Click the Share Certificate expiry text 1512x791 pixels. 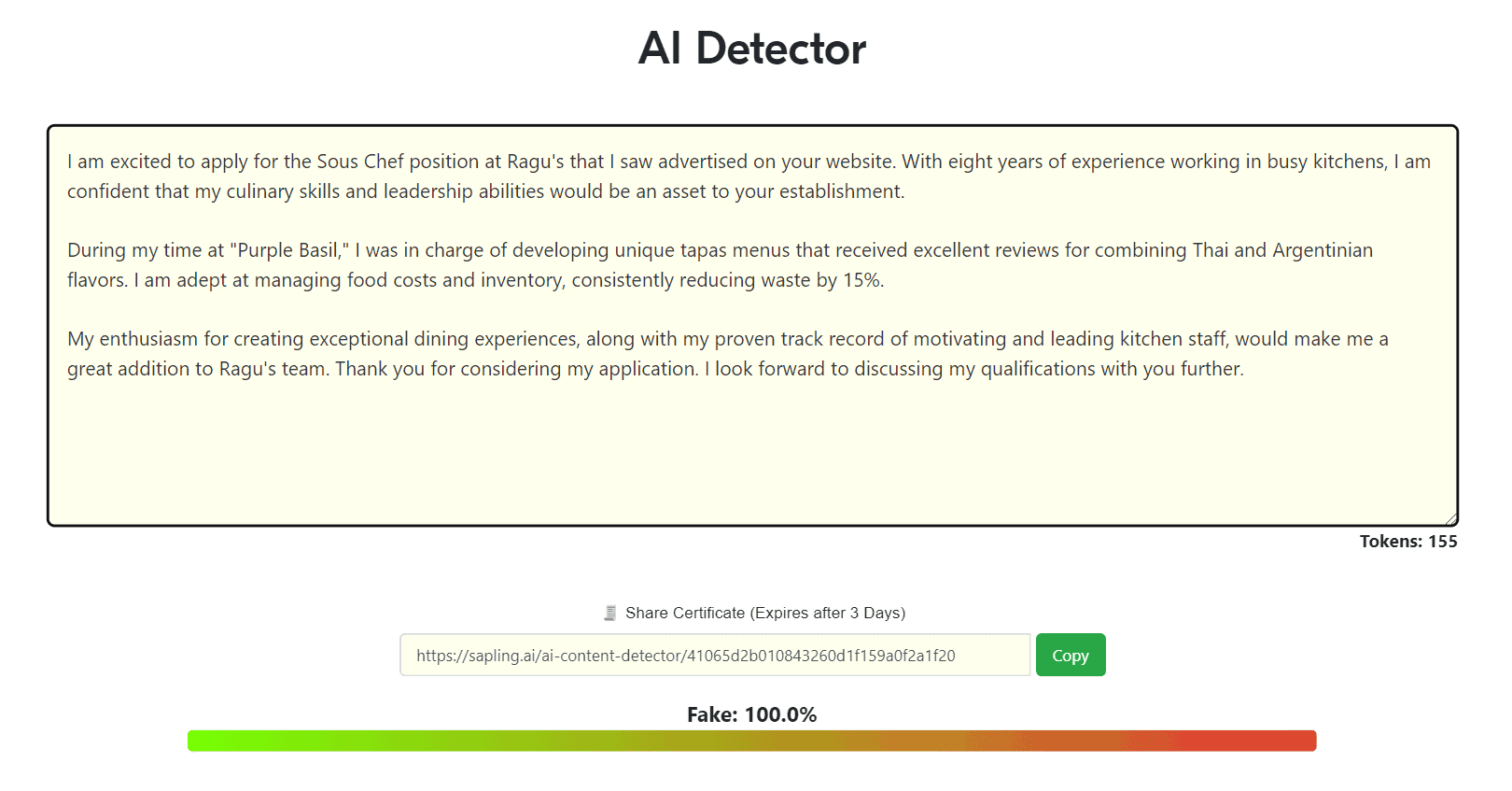[x=764, y=613]
